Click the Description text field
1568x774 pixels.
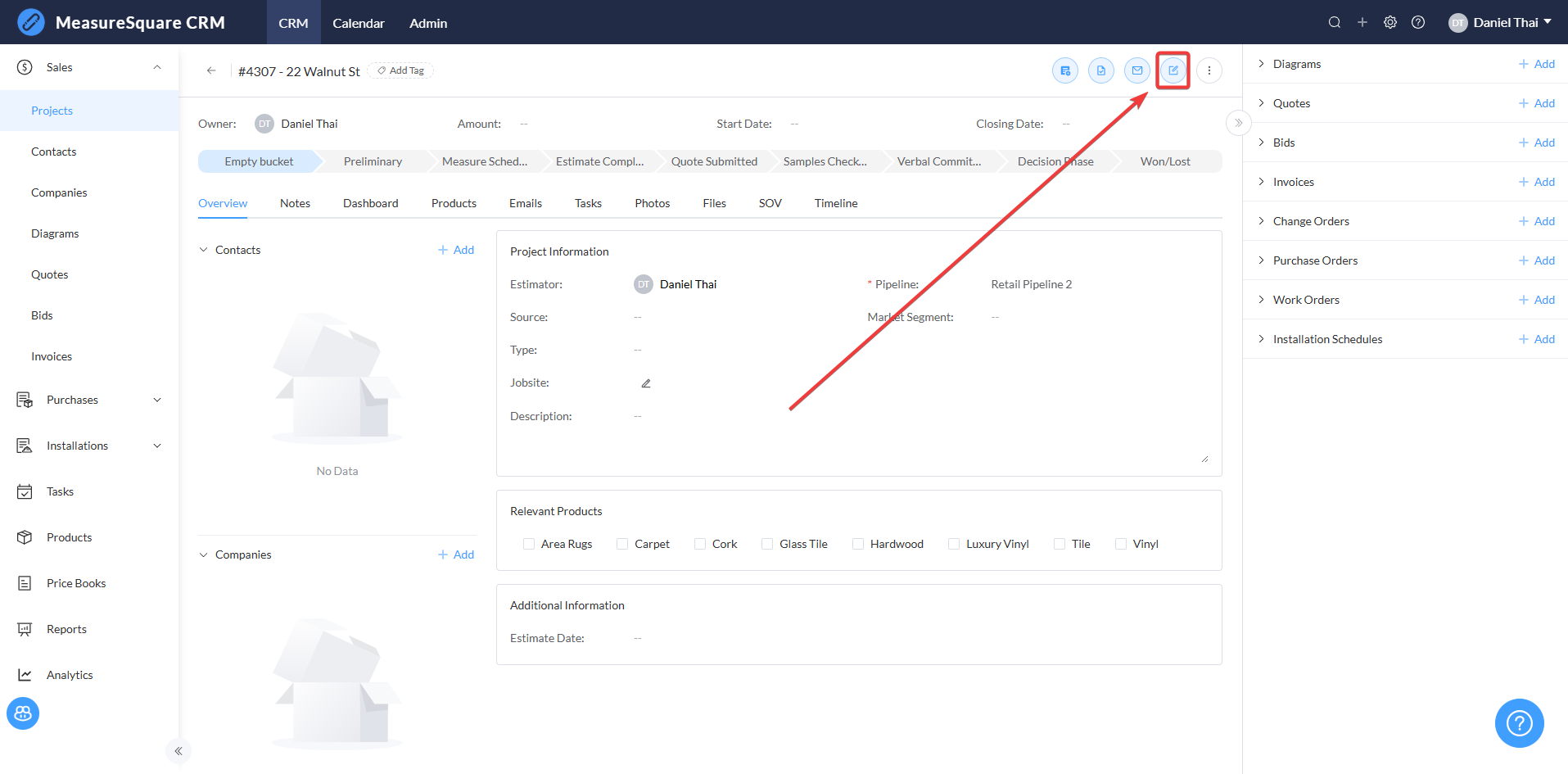[920, 436]
